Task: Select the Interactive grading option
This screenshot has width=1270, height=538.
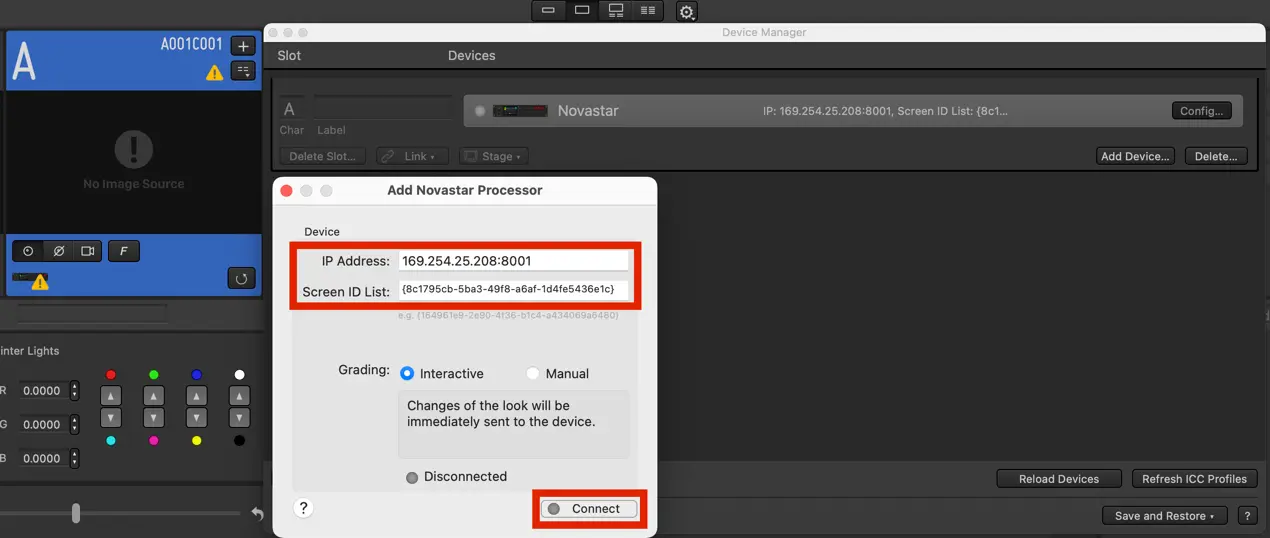Action: click(407, 373)
